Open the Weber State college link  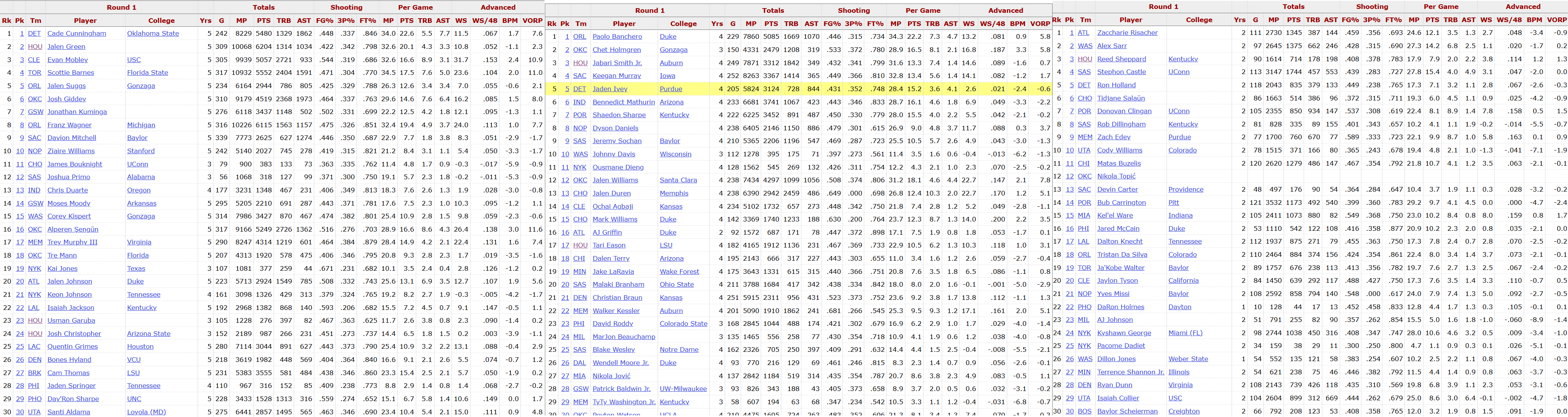pyautogui.click(x=1188, y=359)
